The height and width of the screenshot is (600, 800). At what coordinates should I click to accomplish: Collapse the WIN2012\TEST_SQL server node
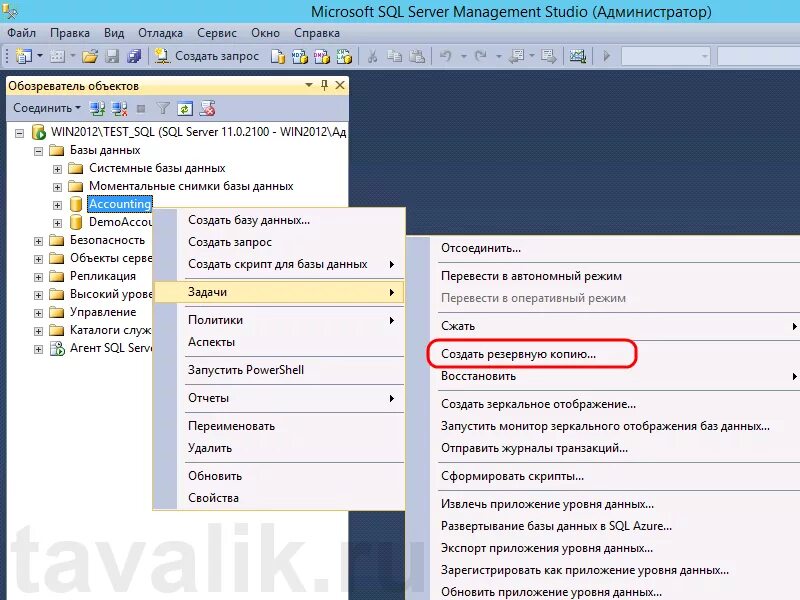[19, 133]
